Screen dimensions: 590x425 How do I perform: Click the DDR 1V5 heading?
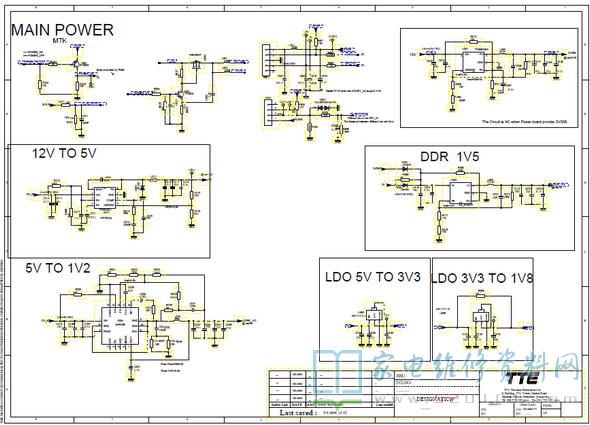[449, 156]
